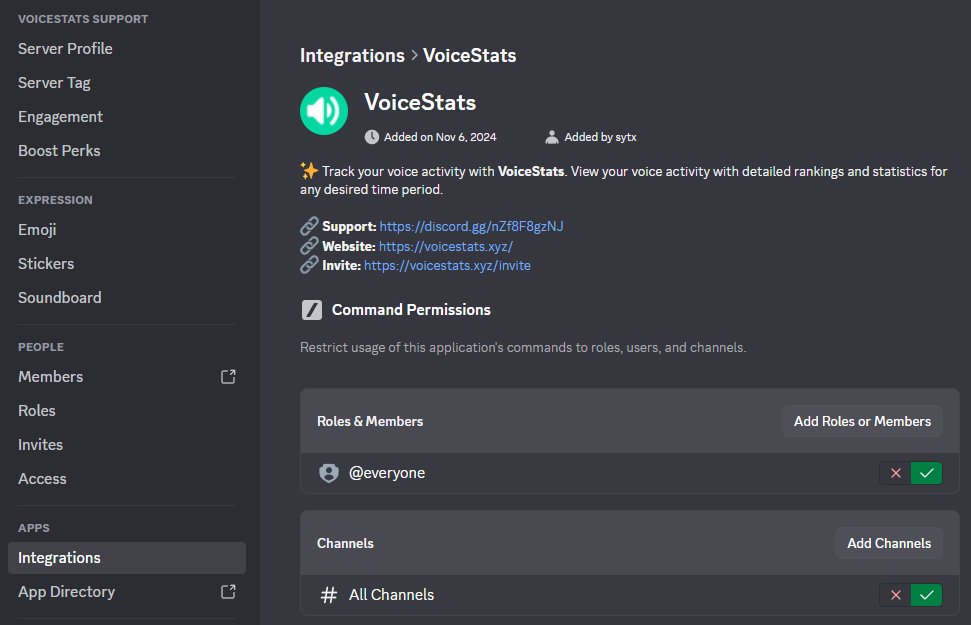The width and height of the screenshot is (971, 625).
Task: Open the voicestats.xyz website link
Action: point(445,246)
